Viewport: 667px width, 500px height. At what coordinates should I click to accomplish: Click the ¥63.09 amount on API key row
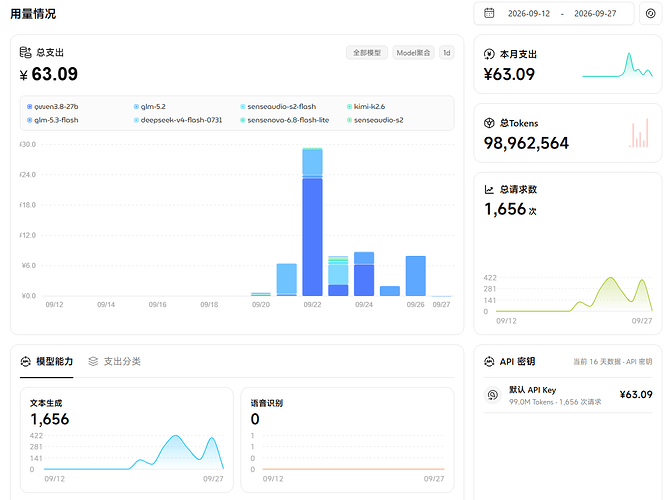point(636,394)
